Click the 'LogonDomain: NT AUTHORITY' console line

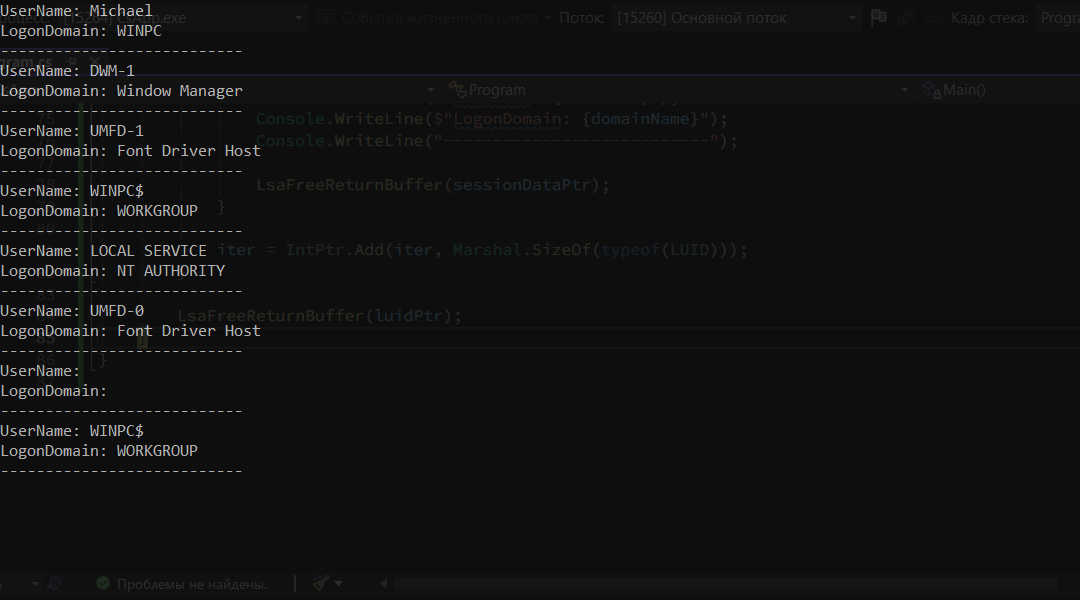(x=112, y=271)
